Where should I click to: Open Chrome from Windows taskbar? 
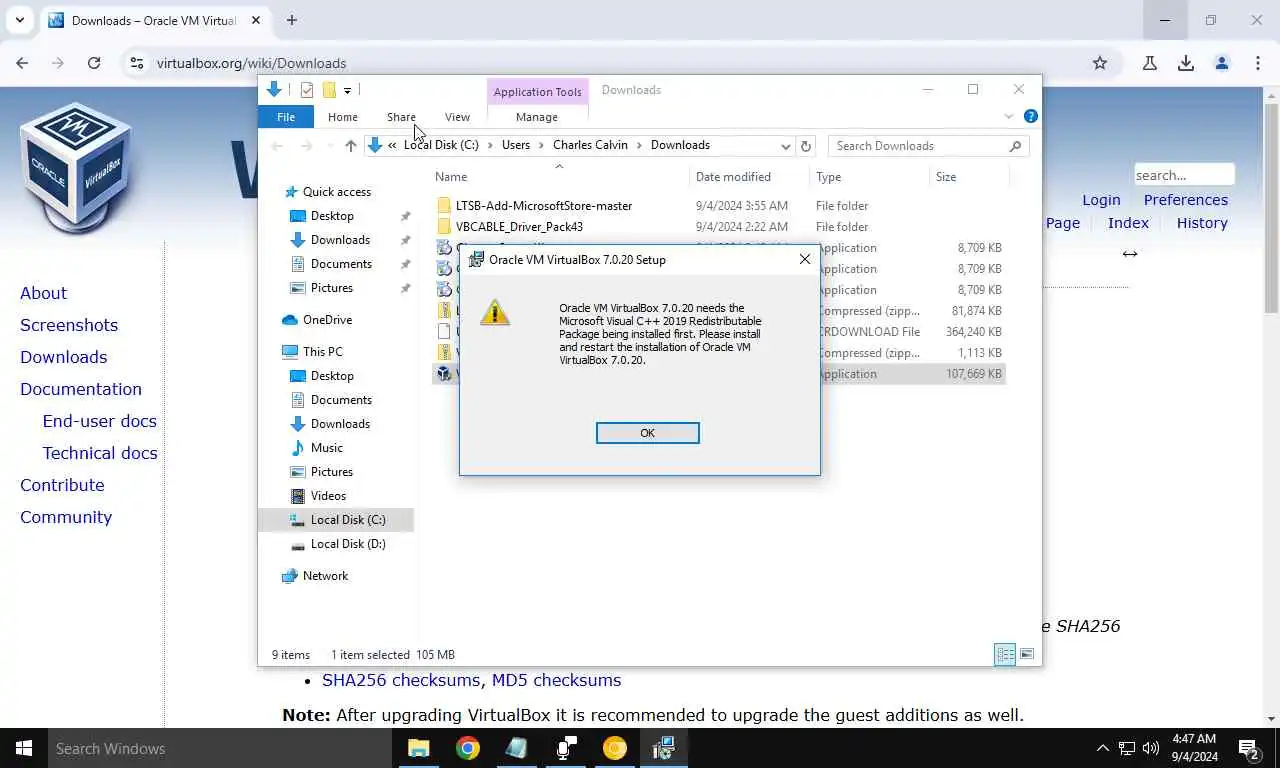tap(468, 748)
